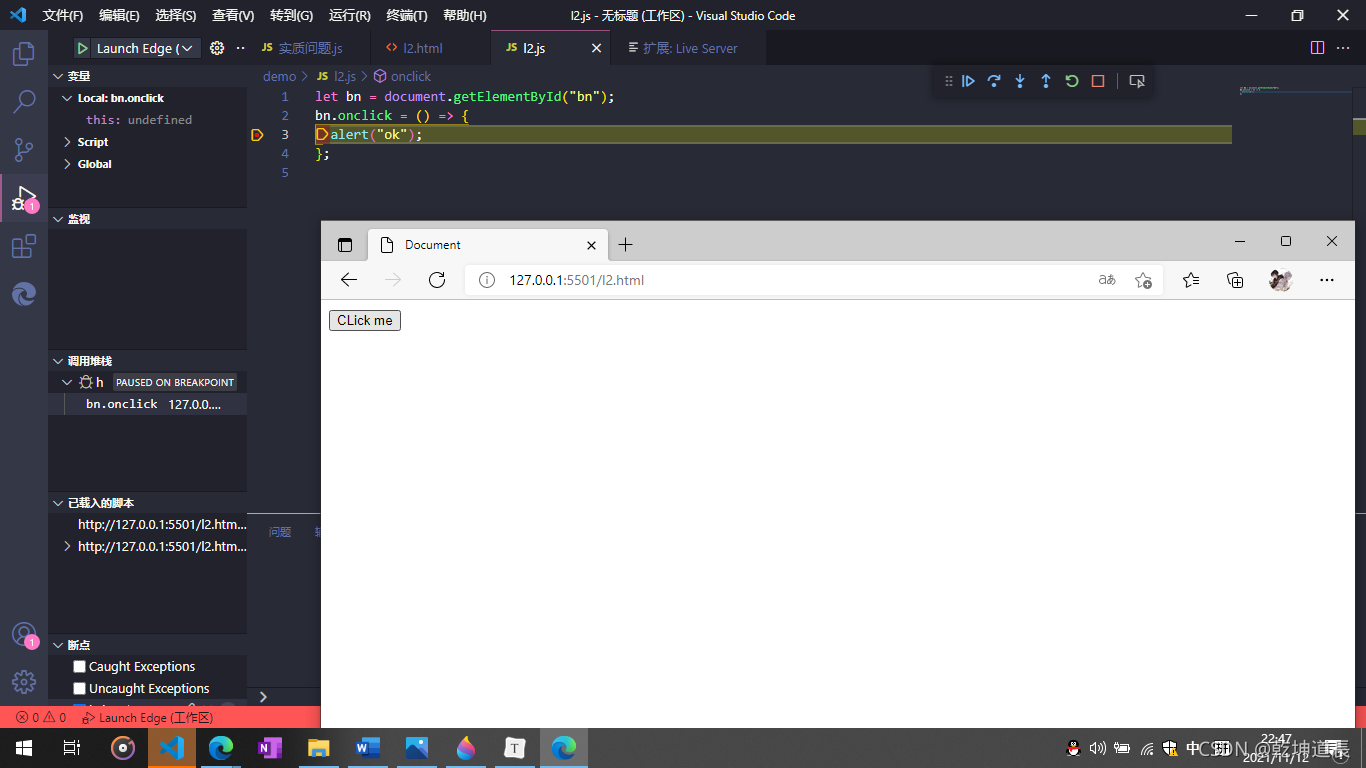Open the 运行(R) menu
The image size is (1366, 768).
(348, 15)
